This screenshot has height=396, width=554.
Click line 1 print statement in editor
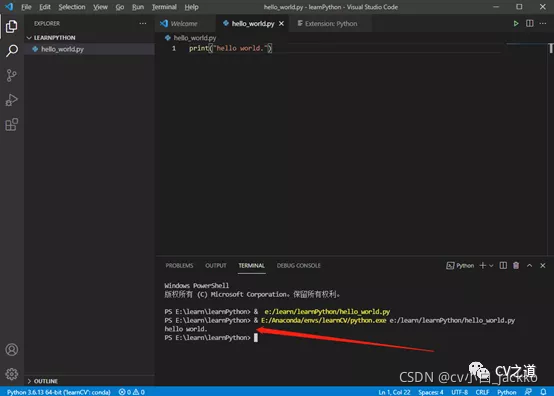click(230, 48)
